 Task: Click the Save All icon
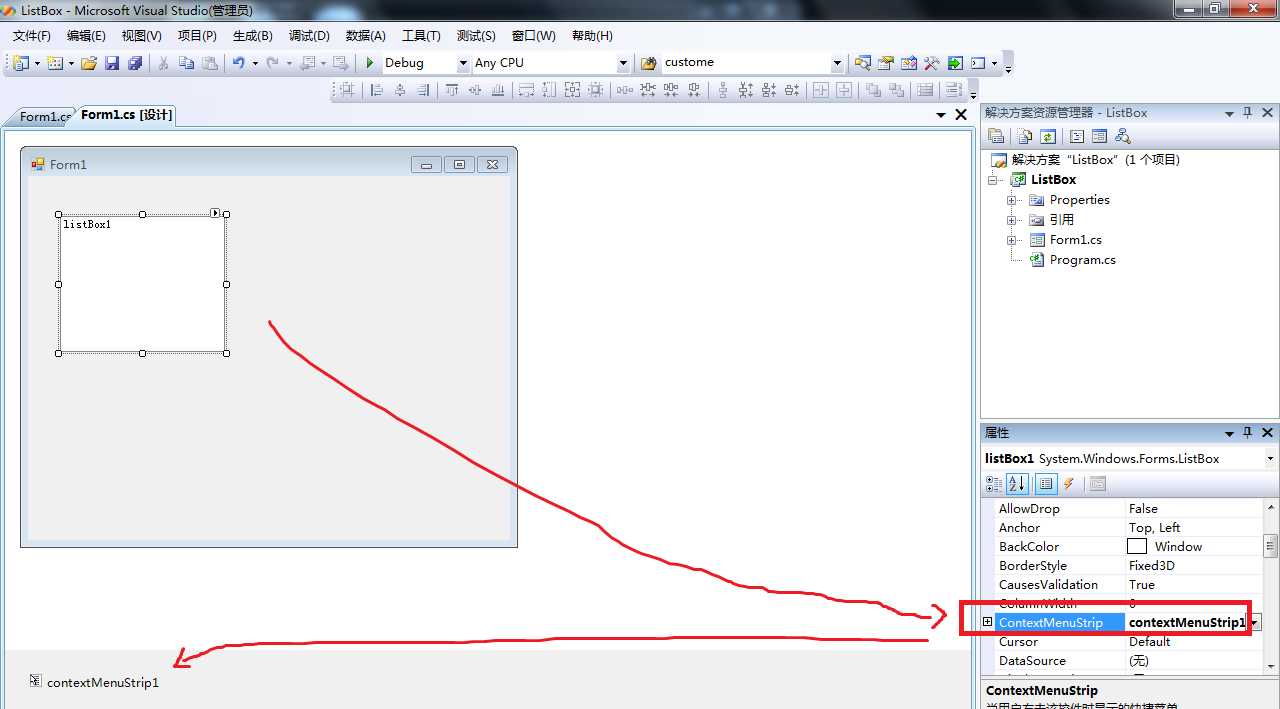(134, 63)
